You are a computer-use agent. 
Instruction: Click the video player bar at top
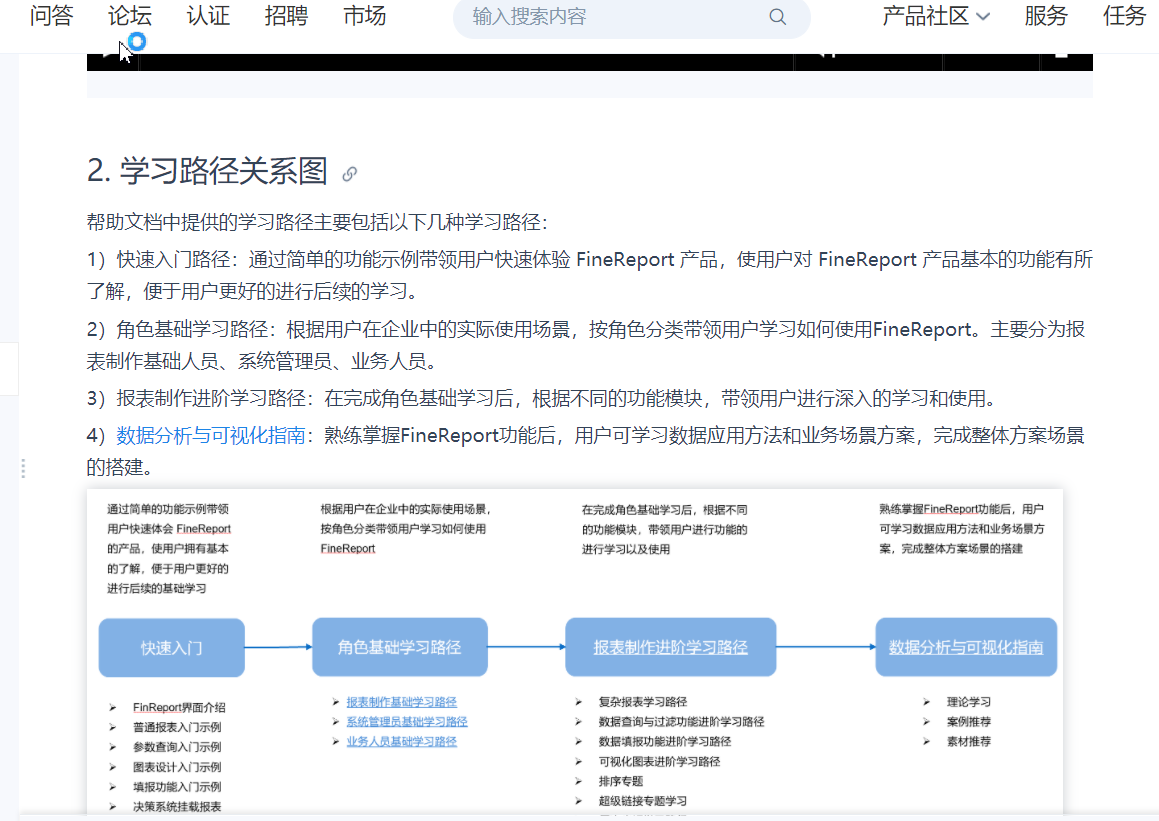pos(590,62)
